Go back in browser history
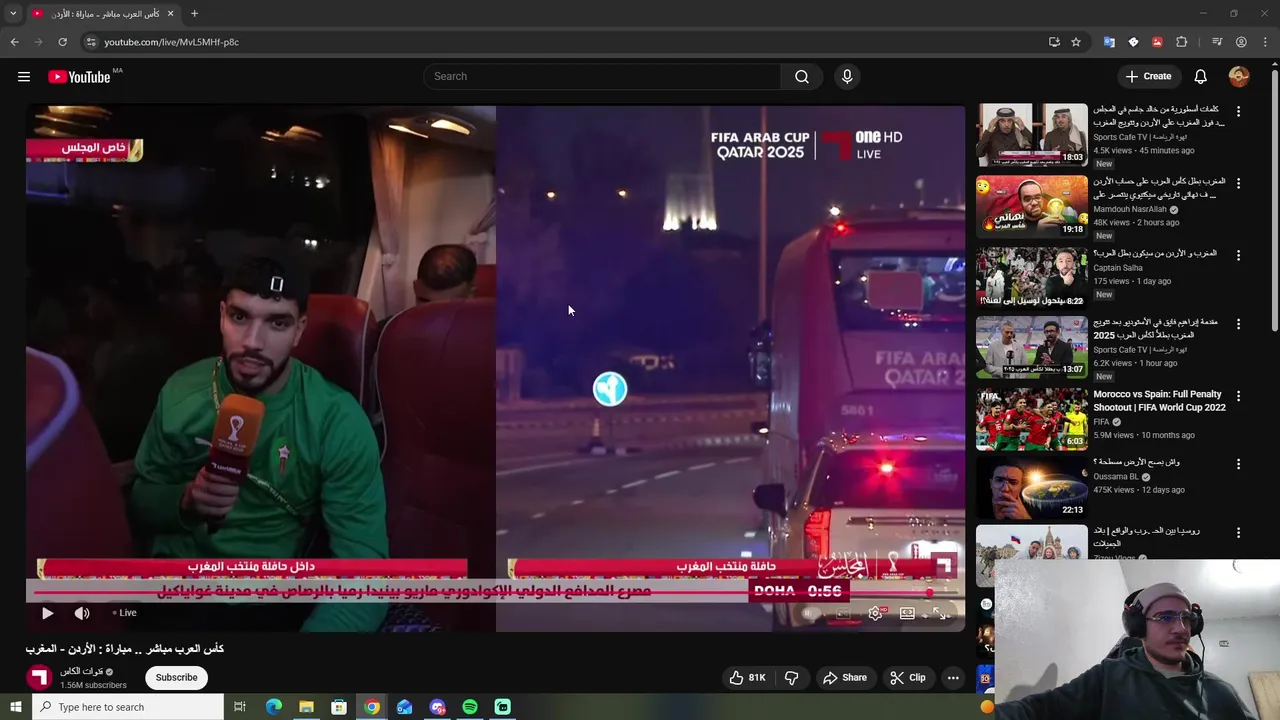The width and height of the screenshot is (1280, 720). pos(15,42)
